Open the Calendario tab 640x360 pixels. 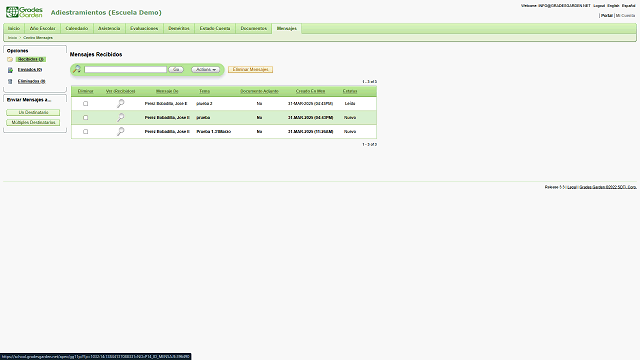click(x=77, y=29)
